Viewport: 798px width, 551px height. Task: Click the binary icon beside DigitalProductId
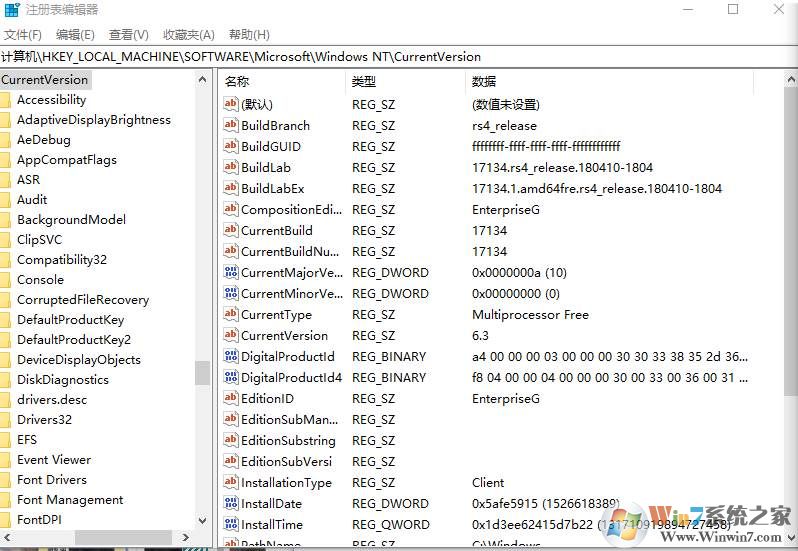tap(231, 356)
